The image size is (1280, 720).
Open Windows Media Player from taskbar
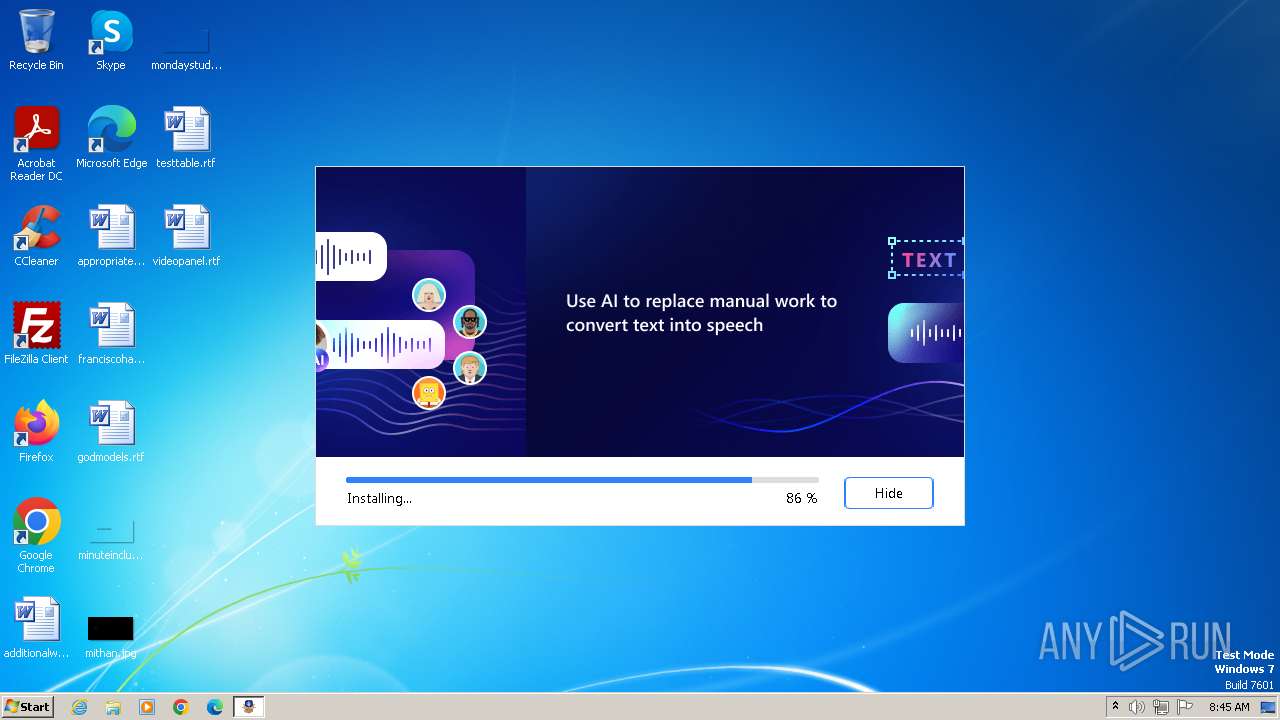pyautogui.click(x=147, y=707)
